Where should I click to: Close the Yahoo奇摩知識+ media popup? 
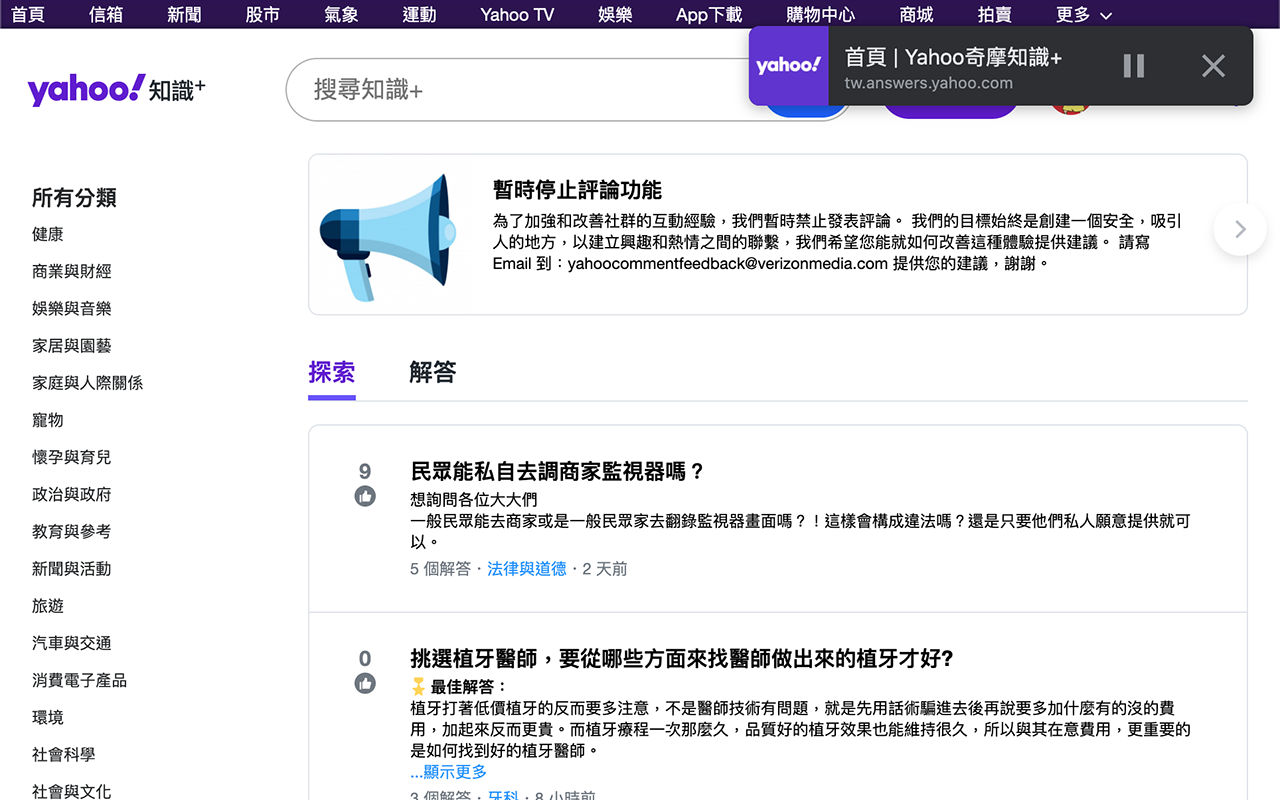point(1213,66)
